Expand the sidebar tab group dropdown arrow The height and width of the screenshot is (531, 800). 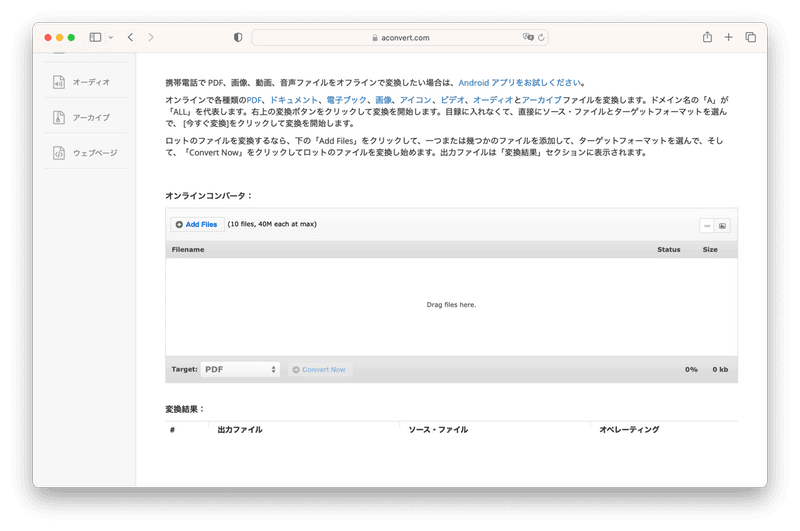click(x=110, y=37)
